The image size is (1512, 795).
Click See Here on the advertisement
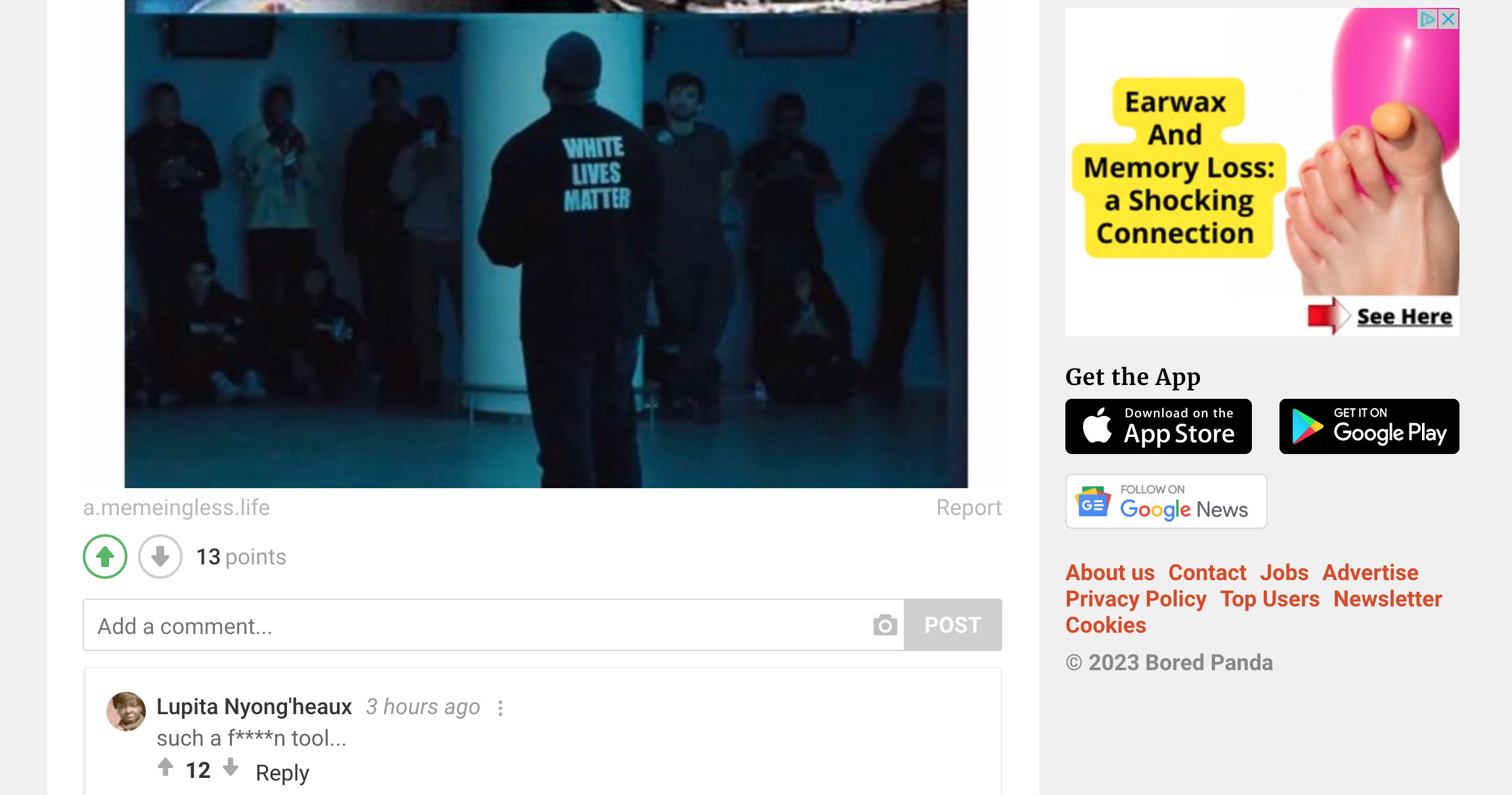click(1404, 317)
